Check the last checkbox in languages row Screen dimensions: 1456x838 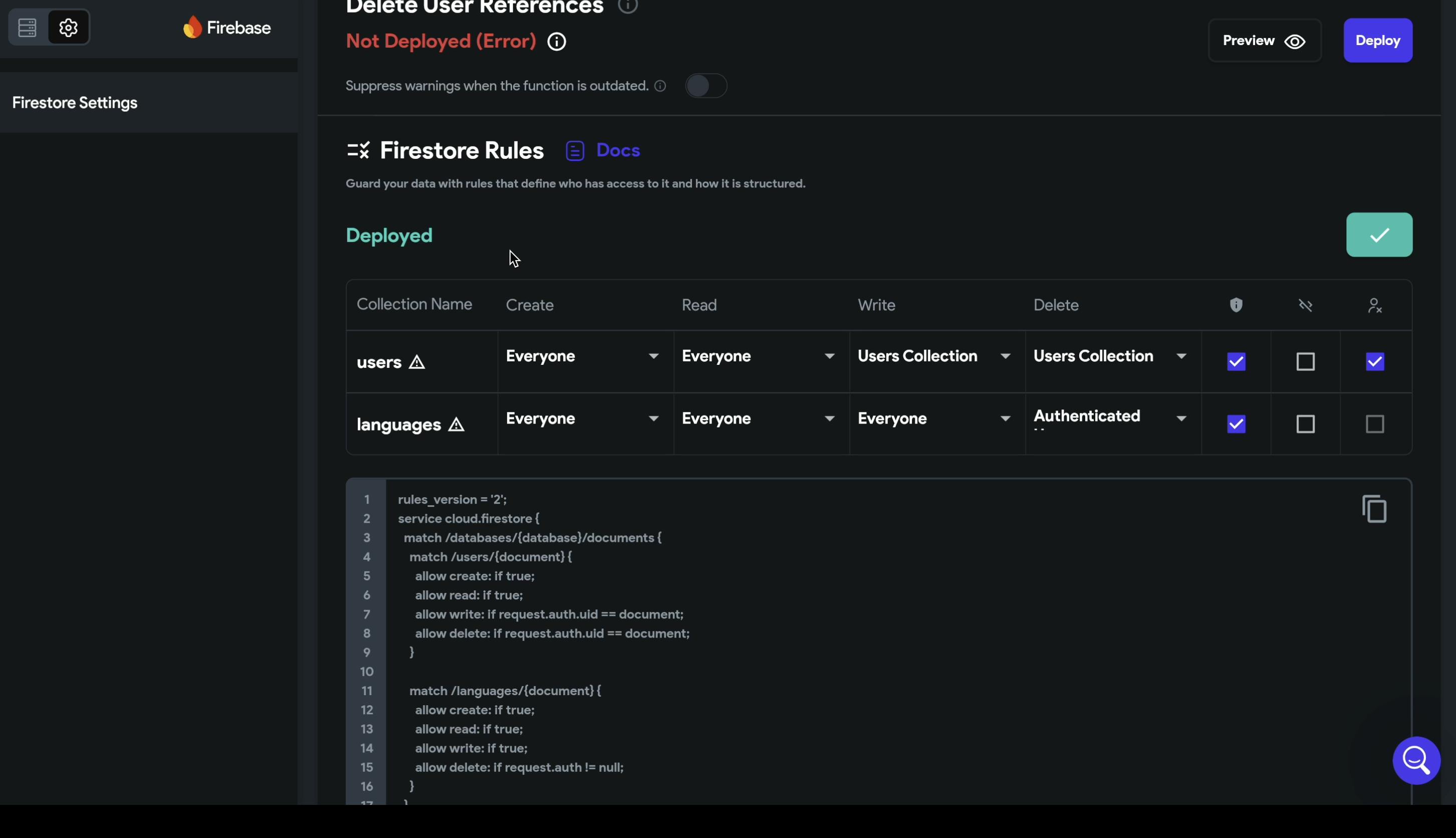[1374, 425]
